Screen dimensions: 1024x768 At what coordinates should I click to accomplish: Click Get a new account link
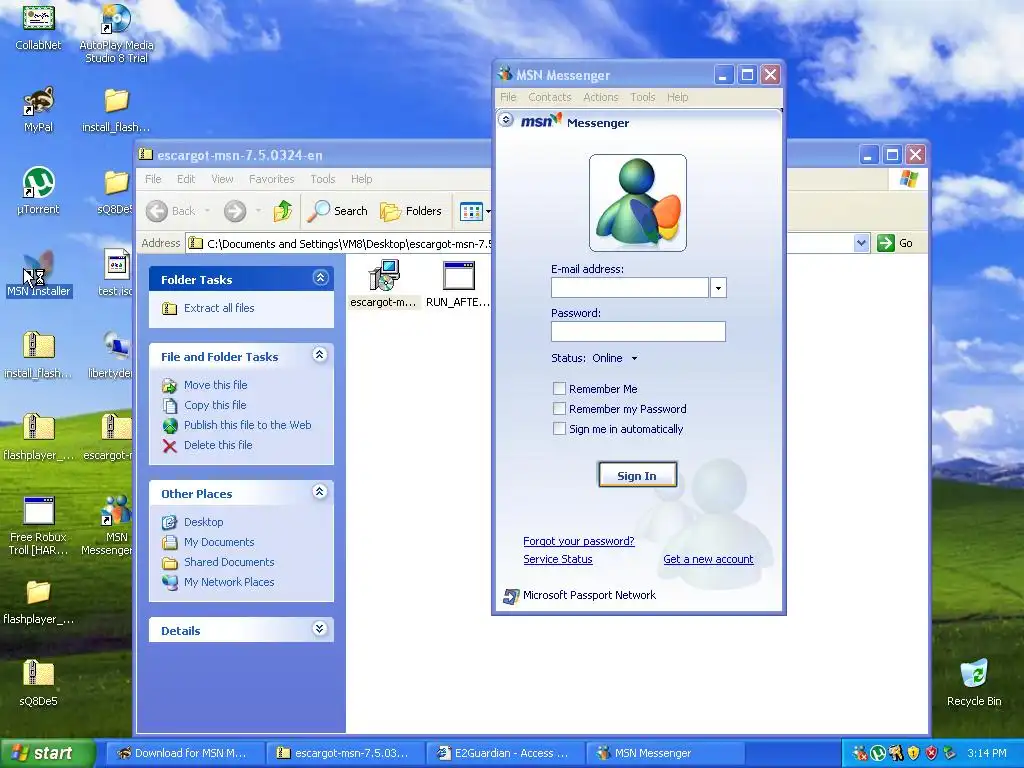[708, 559]
